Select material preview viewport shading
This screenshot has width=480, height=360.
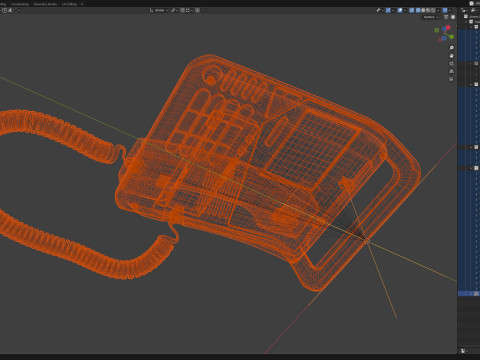[428, 10]
